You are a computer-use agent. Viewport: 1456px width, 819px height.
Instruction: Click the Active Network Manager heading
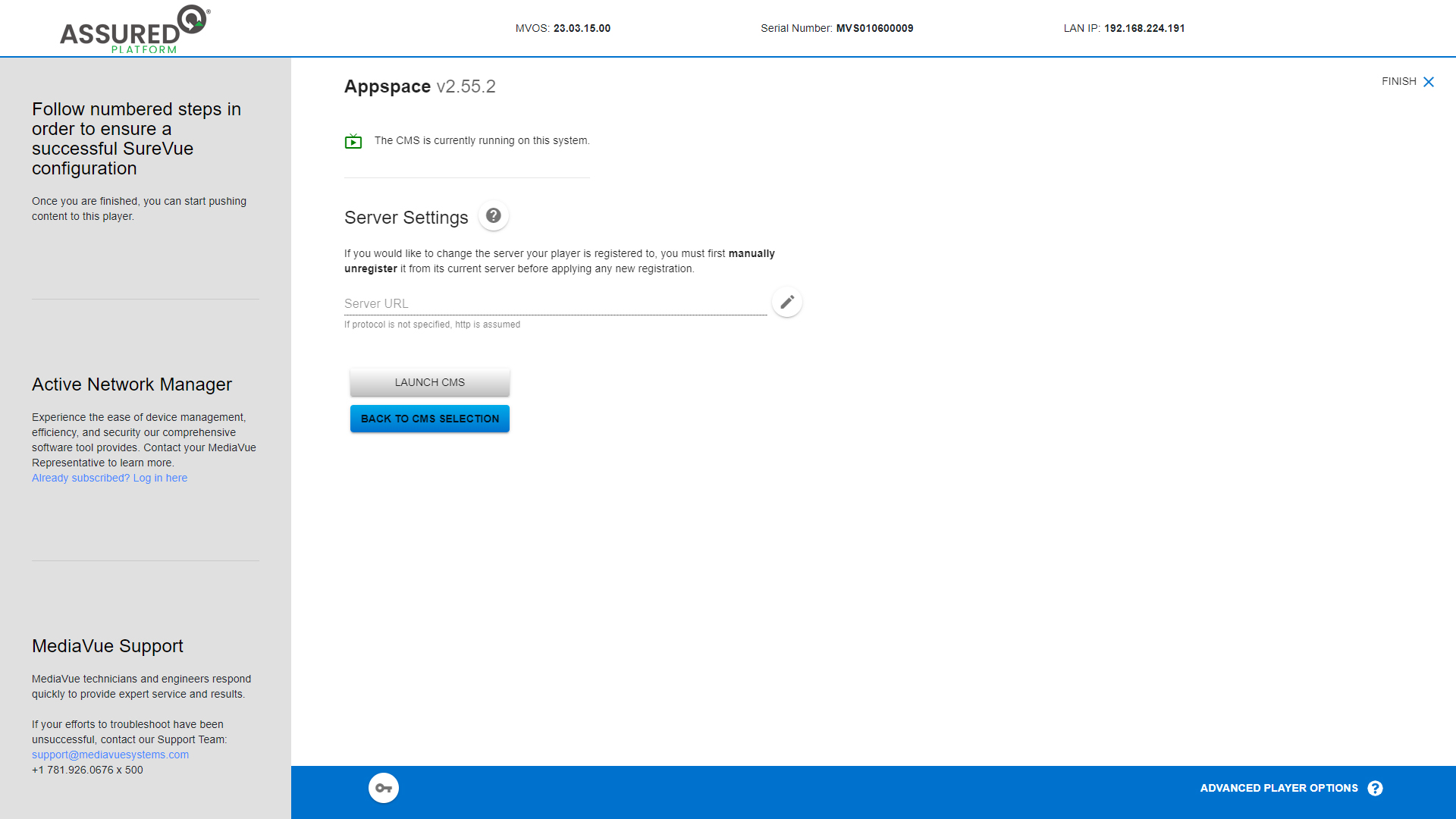tap(132, 384)
